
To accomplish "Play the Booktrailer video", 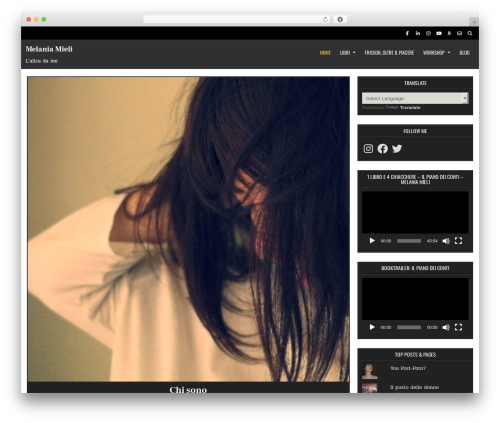I will pos(372,327).
